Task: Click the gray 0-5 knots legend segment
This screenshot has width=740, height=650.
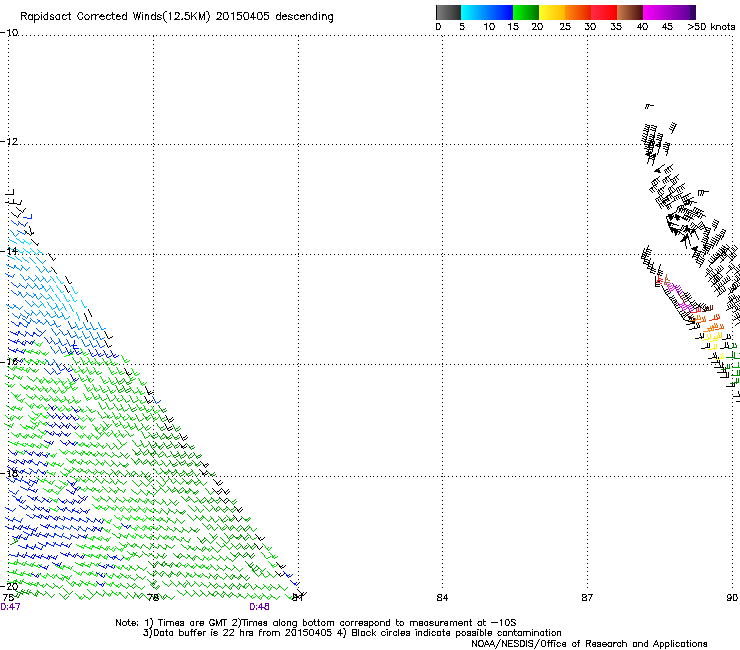Action: pyautogui.click(x=448, y=12)
